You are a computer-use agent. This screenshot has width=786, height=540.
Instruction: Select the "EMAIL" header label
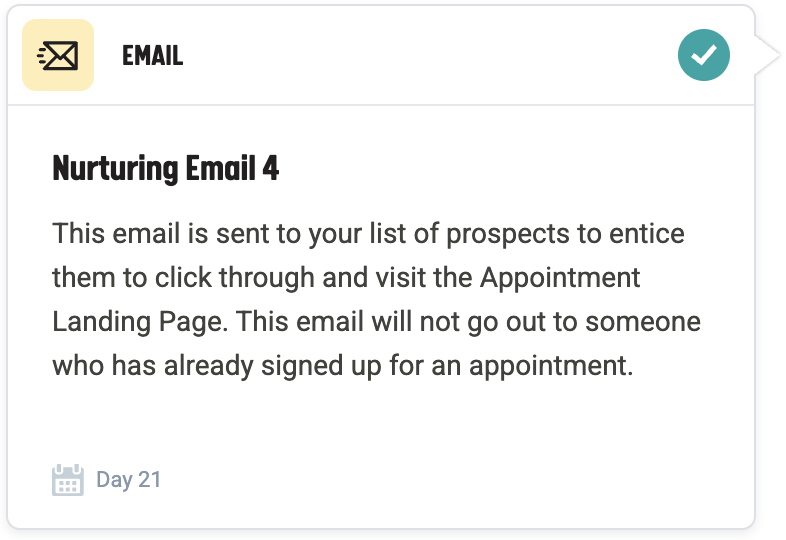152,56
